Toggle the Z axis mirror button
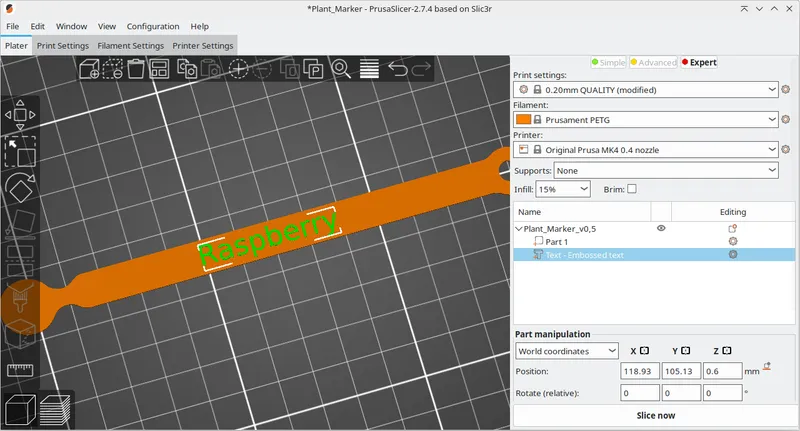 pos(727,350)
